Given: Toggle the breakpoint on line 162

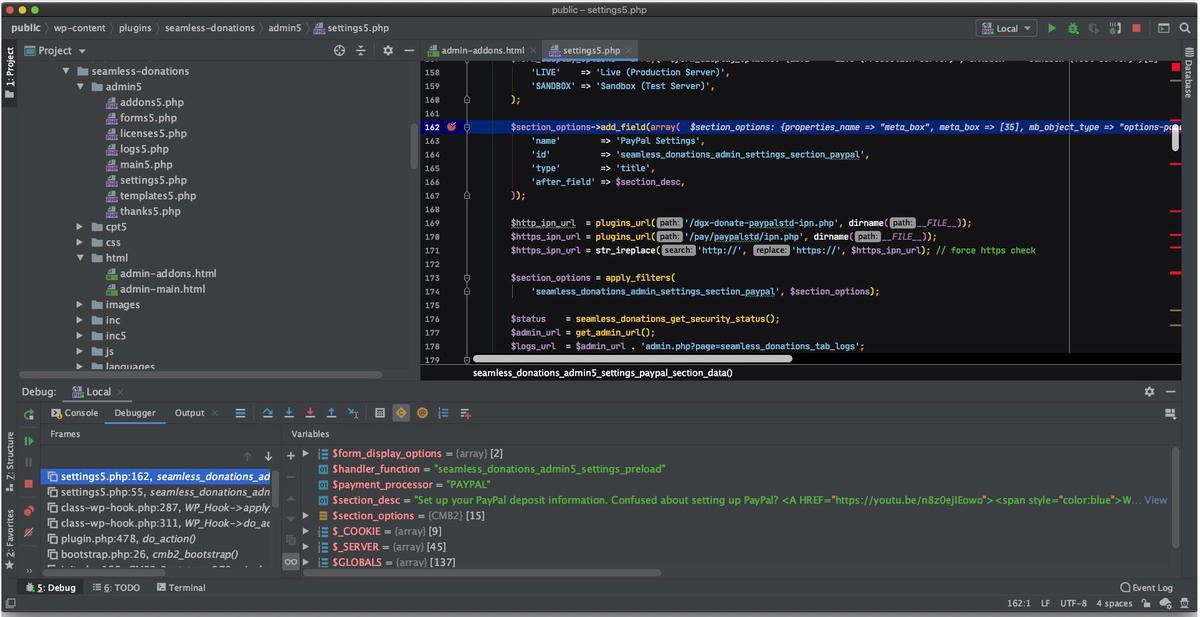Looking at the screenshot, I should point(452,127).
